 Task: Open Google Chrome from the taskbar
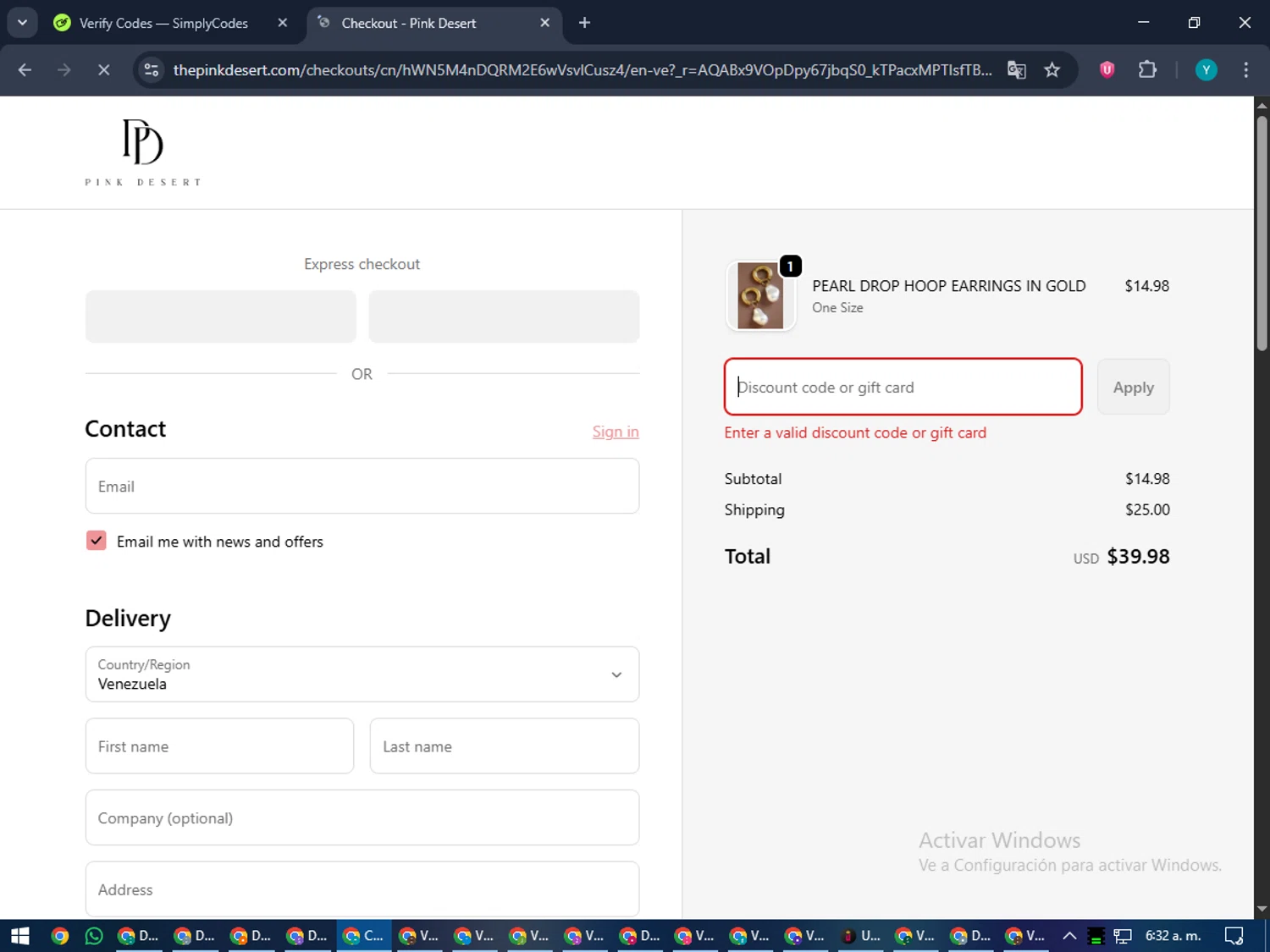(59, 936)
